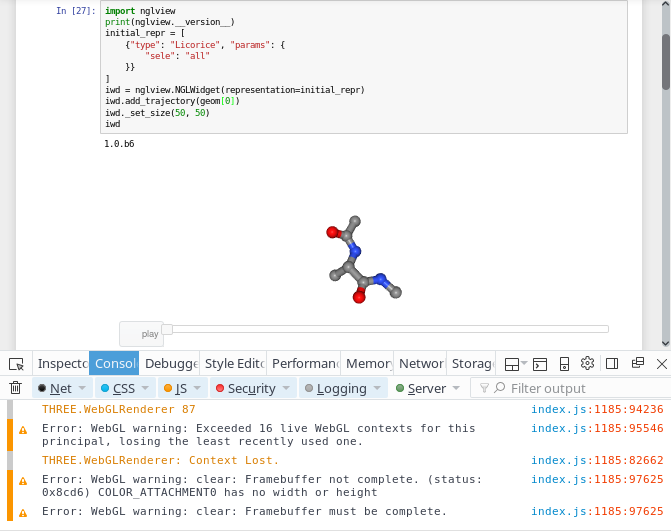Click warning icon of 'Framebuffer not complete' message

23,481
